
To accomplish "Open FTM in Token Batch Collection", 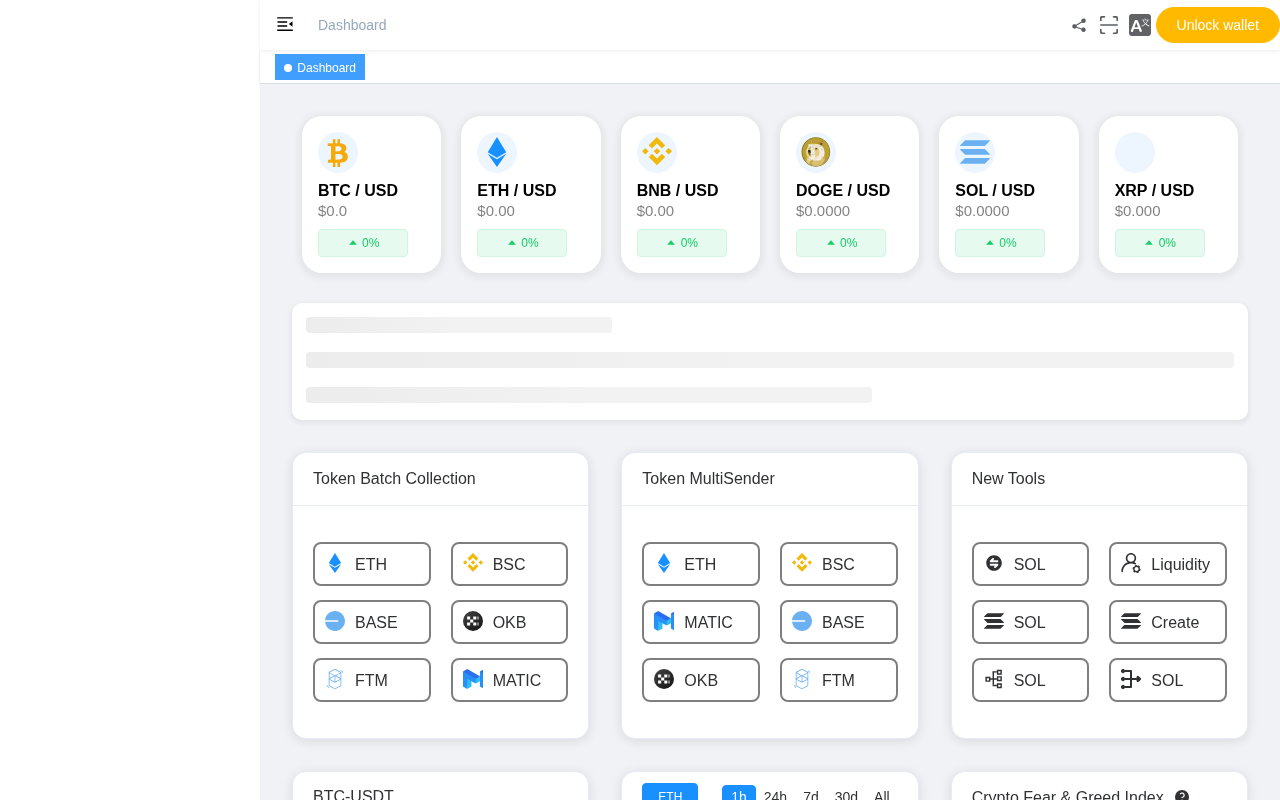I will tap(372, 680).
